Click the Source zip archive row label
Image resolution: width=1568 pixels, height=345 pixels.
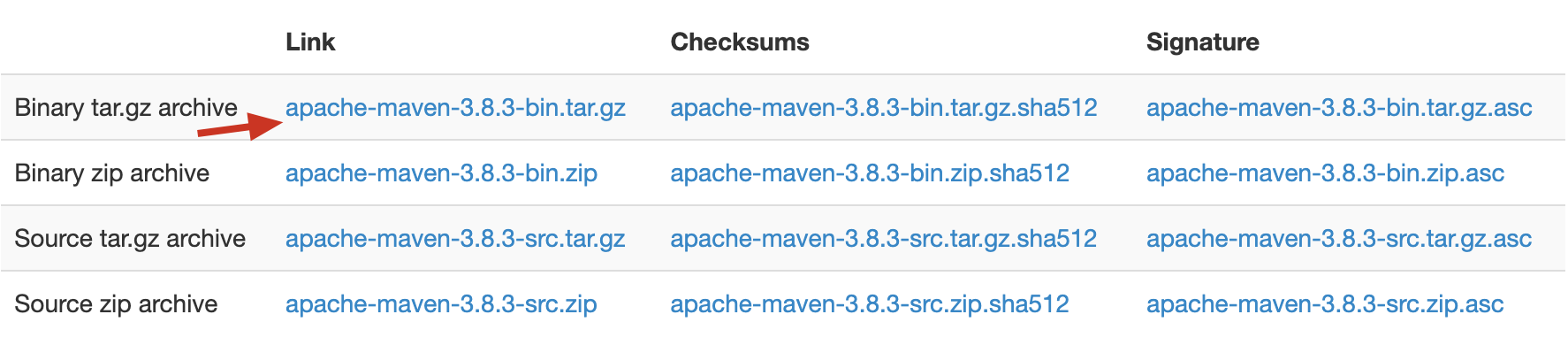[x=116, y=304]
